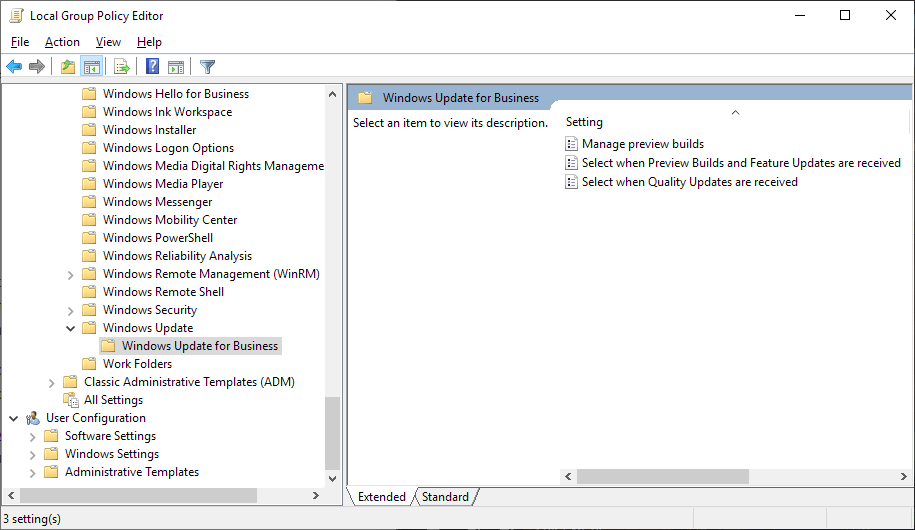Select Windows Media Player folder
Screen dimensions: 915x530
(x=163, y=184)
